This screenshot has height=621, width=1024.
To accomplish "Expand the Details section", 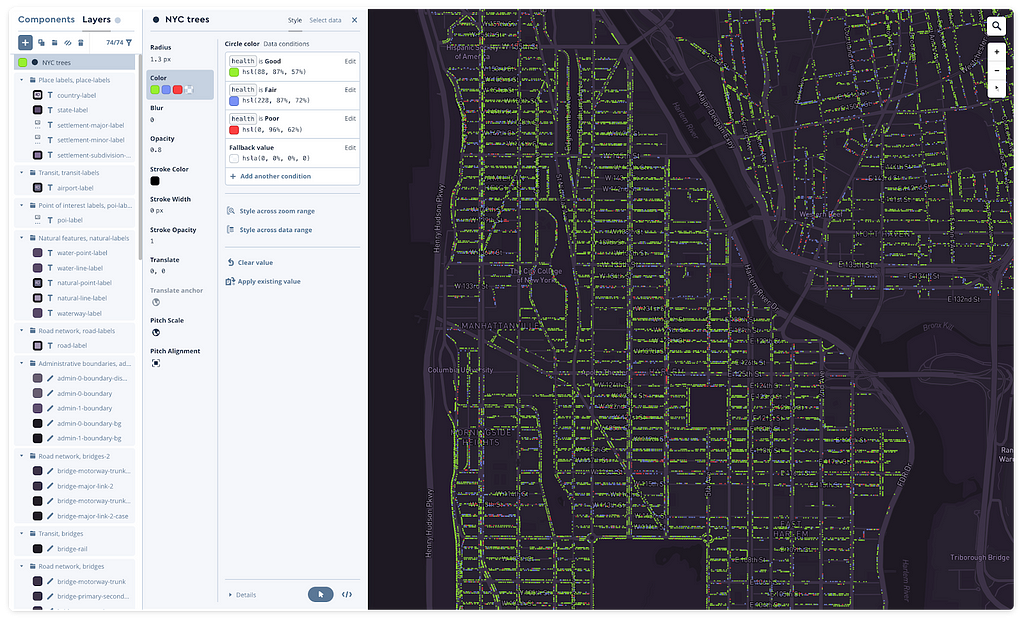I will [x=242, y=595].
